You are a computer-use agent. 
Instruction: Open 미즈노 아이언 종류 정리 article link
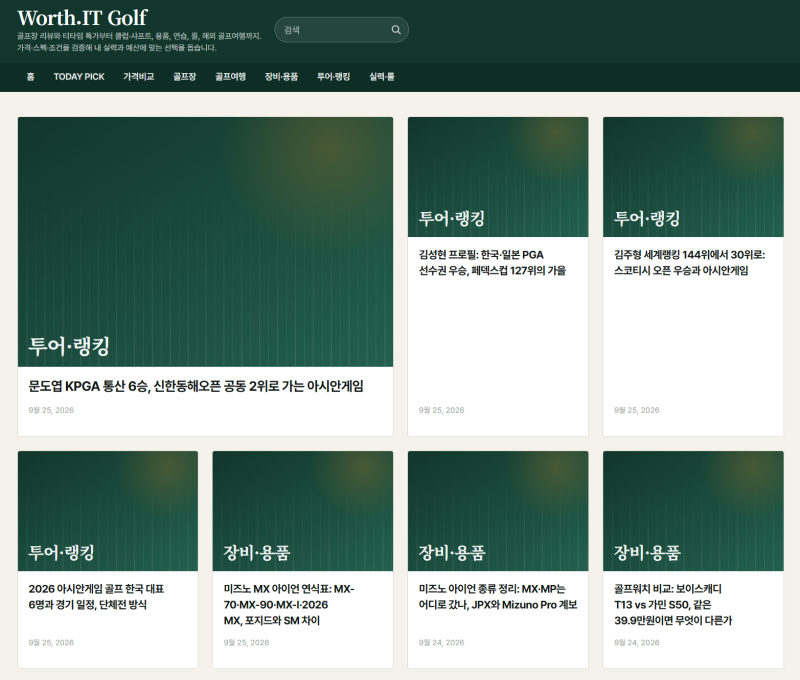498,596
